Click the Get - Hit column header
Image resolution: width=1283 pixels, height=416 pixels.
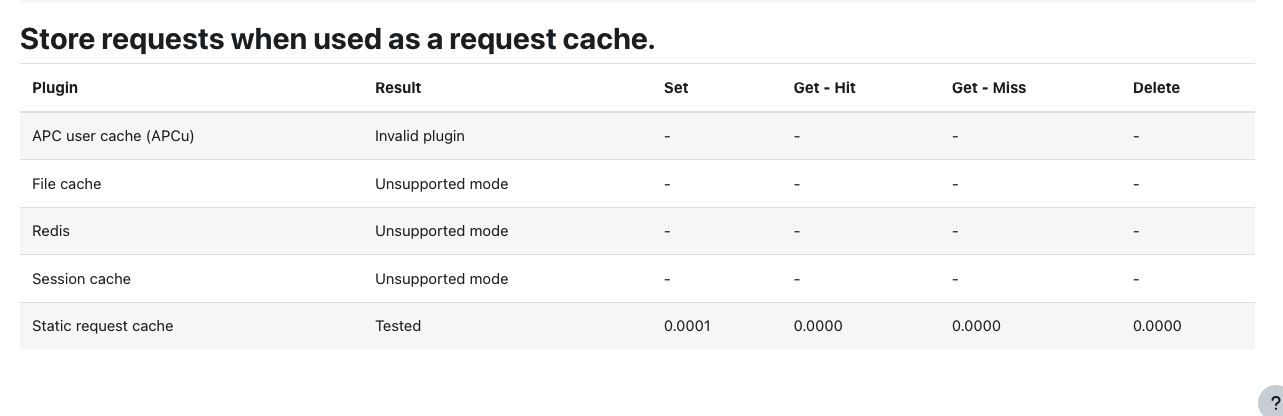pos(824,88)
